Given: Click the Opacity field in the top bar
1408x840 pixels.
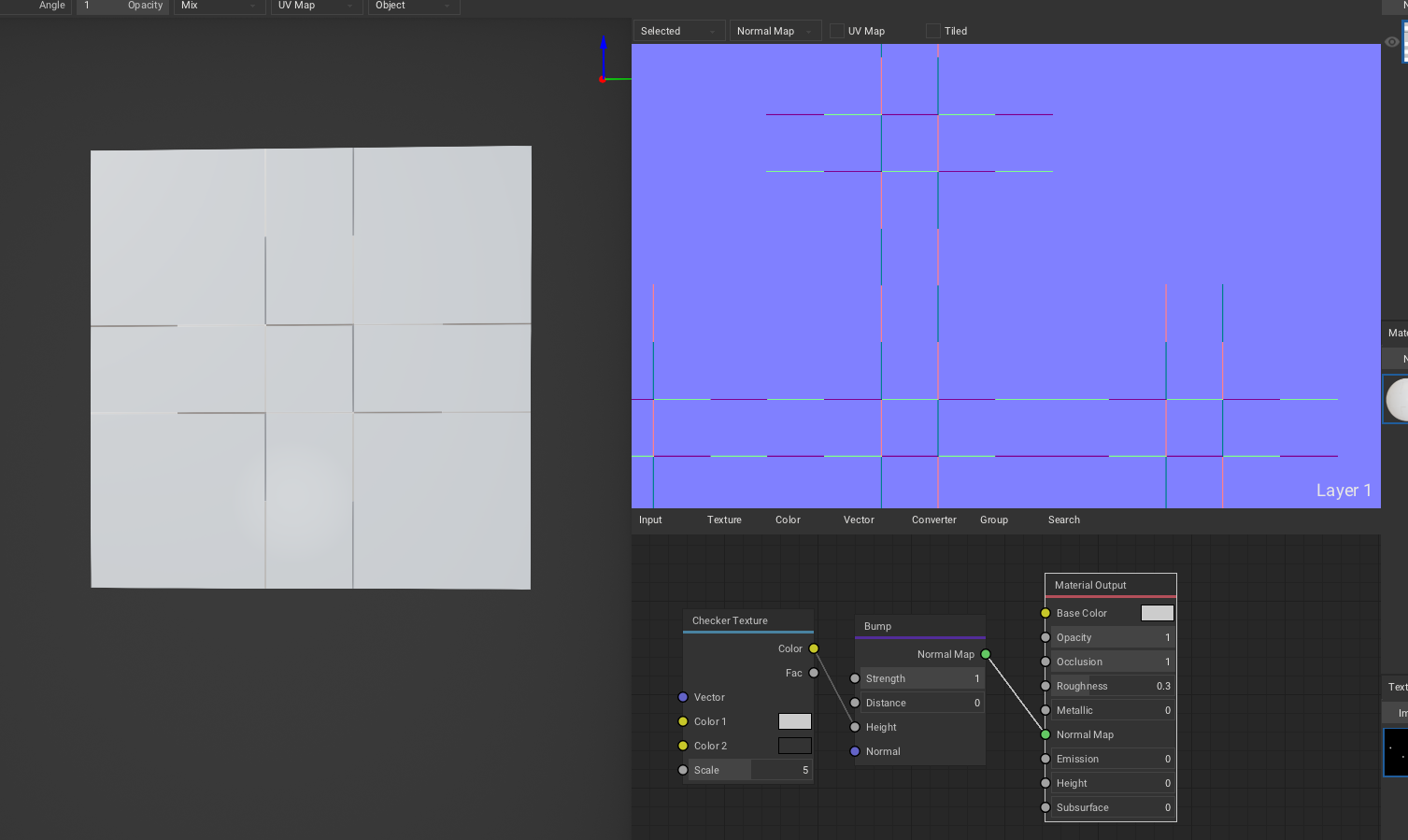Looking at the screenshot, I should [x=122, y=6].
